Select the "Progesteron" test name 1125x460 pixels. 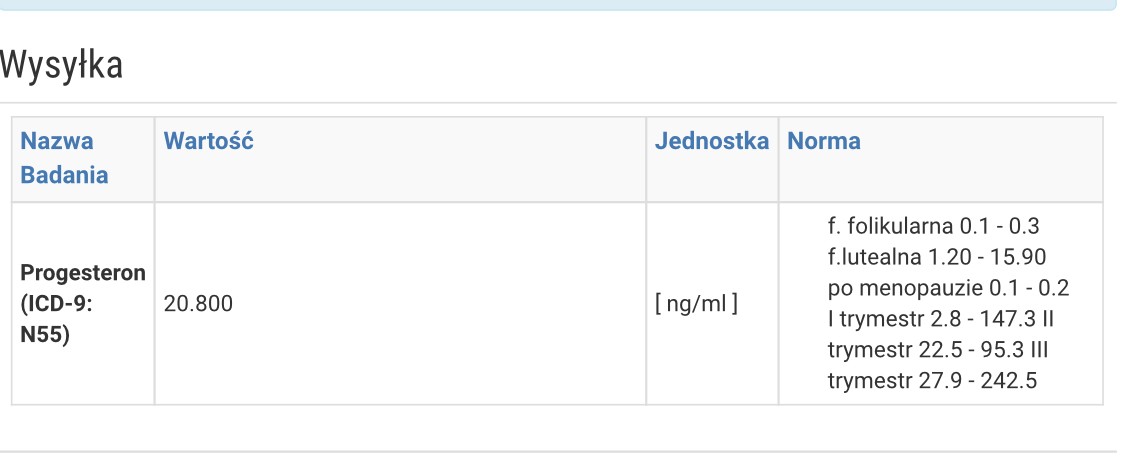(83, 272)
